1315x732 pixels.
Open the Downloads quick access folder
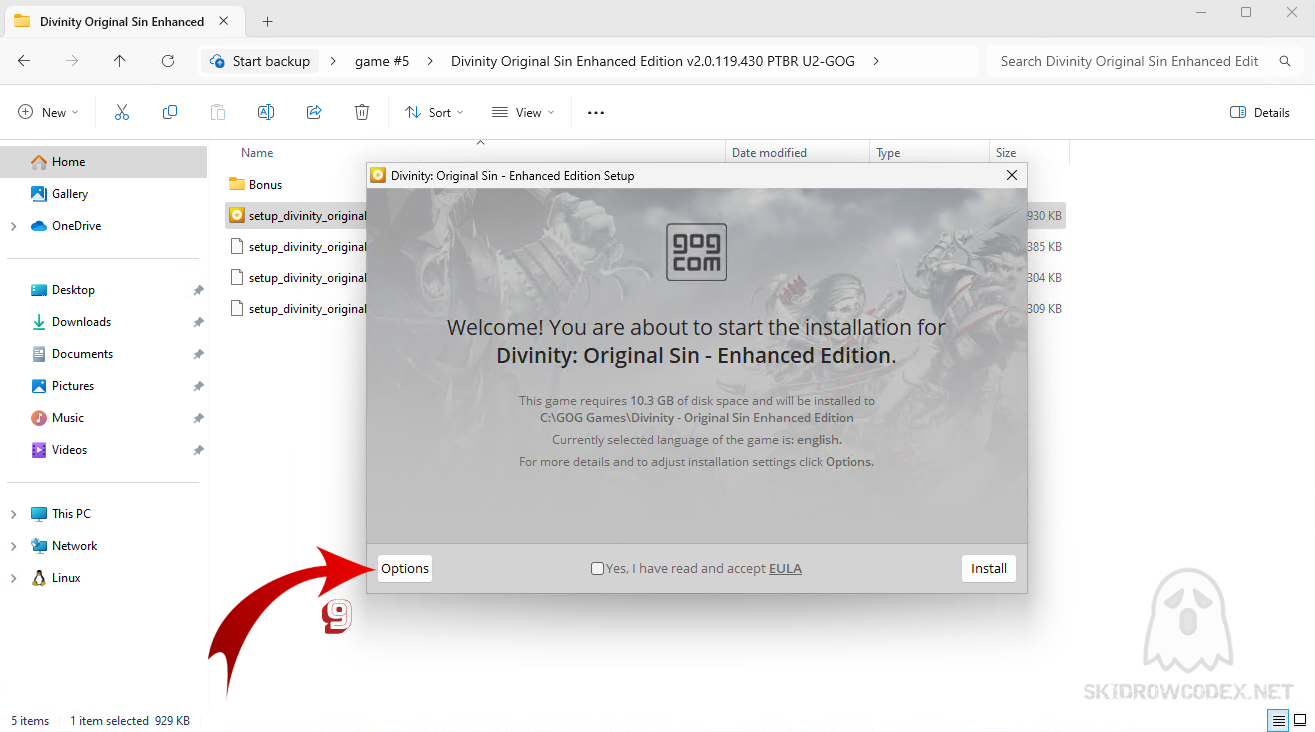point(81,321)
